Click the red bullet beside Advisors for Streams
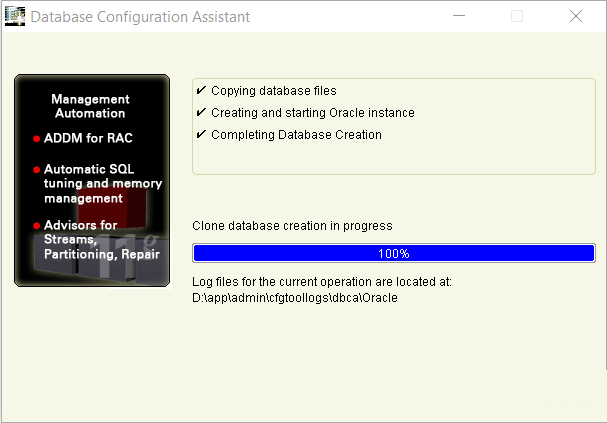The height and width of the screenshot is (423, 607). [36, 226]
